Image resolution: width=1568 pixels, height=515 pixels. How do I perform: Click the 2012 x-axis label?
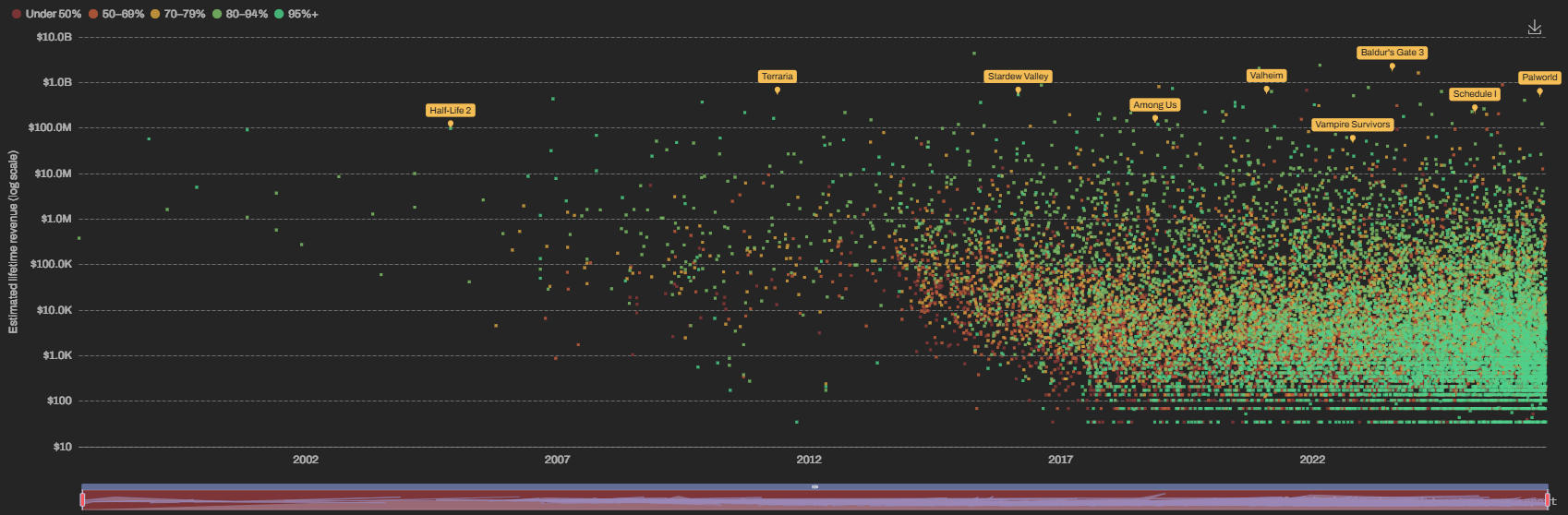click(809, 460)
